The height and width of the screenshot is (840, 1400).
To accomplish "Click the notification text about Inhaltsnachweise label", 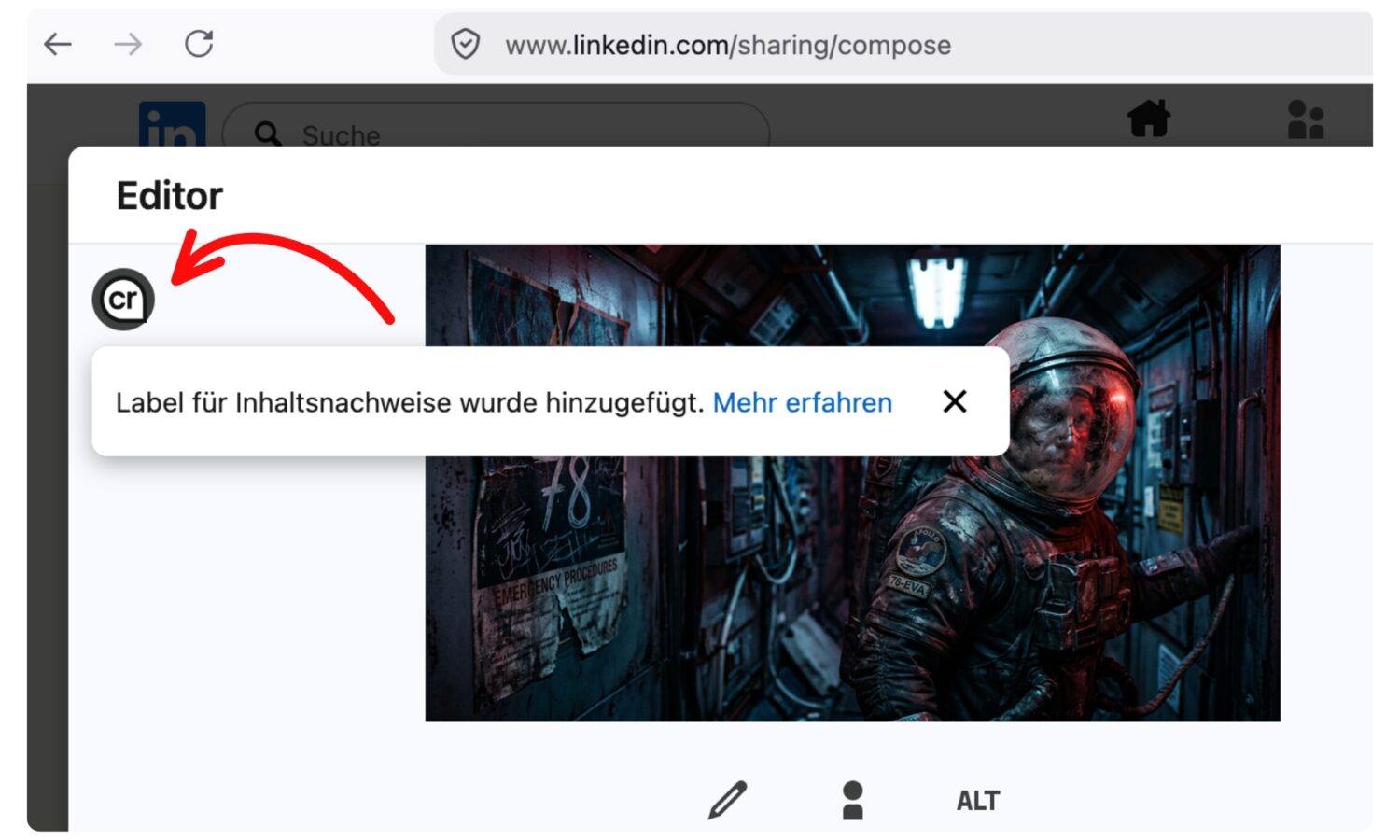I will 410,402.
